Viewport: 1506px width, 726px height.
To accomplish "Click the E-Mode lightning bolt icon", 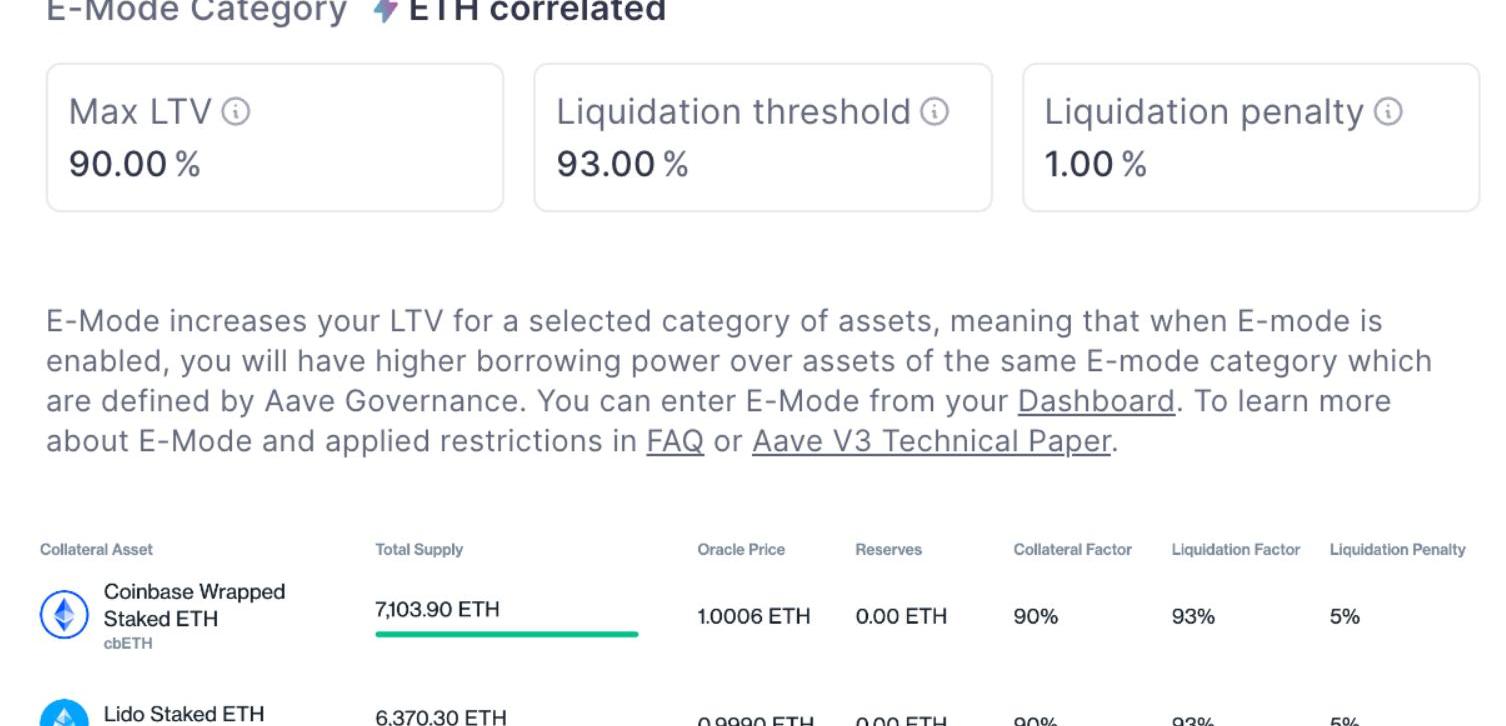I will click(x=385, y=10).
